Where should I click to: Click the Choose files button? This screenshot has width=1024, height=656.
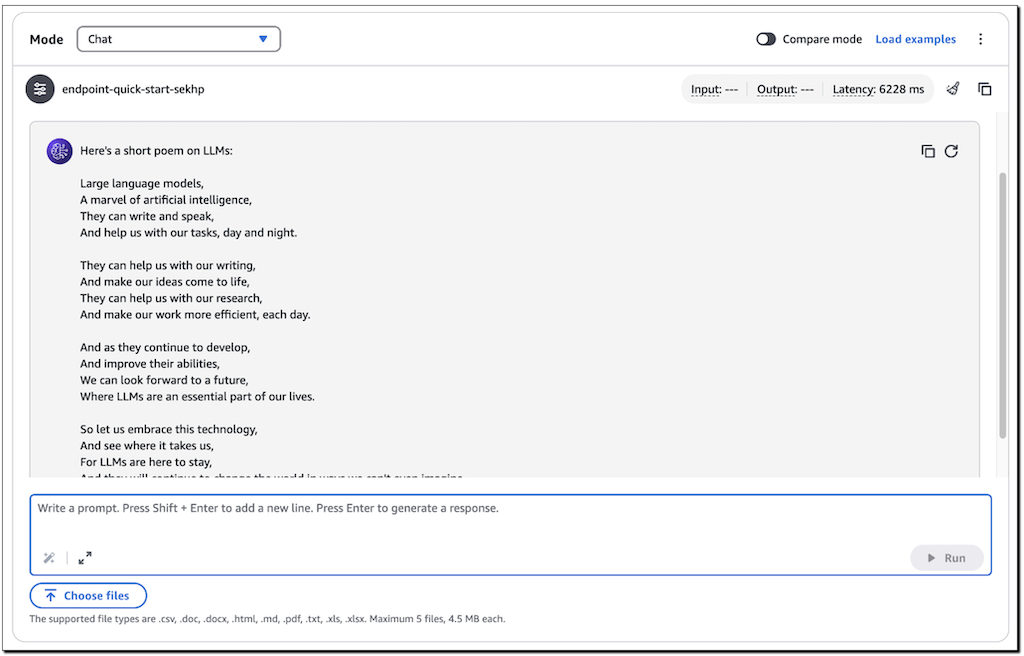(x=88, y=596)
